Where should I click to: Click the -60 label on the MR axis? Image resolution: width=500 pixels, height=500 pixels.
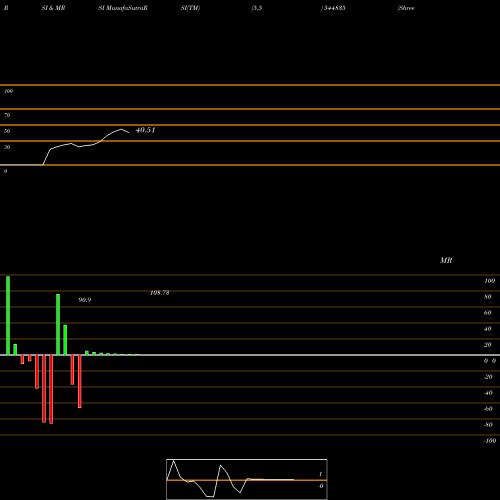(x=488, y=409)
